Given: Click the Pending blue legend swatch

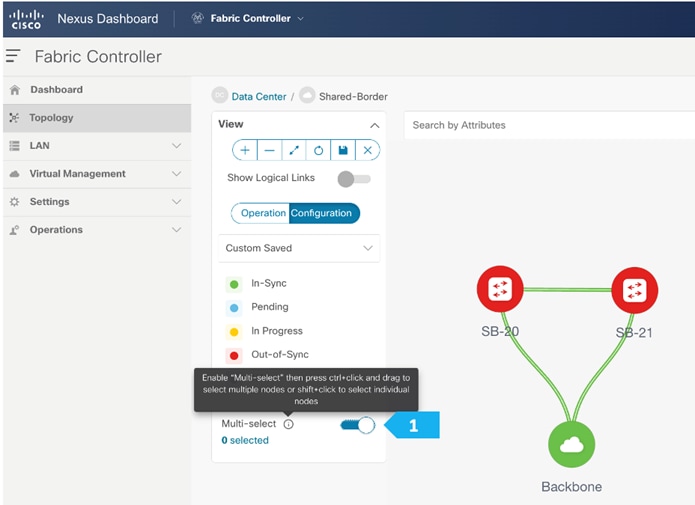Looking at the screenshot, I should [234, 308].
